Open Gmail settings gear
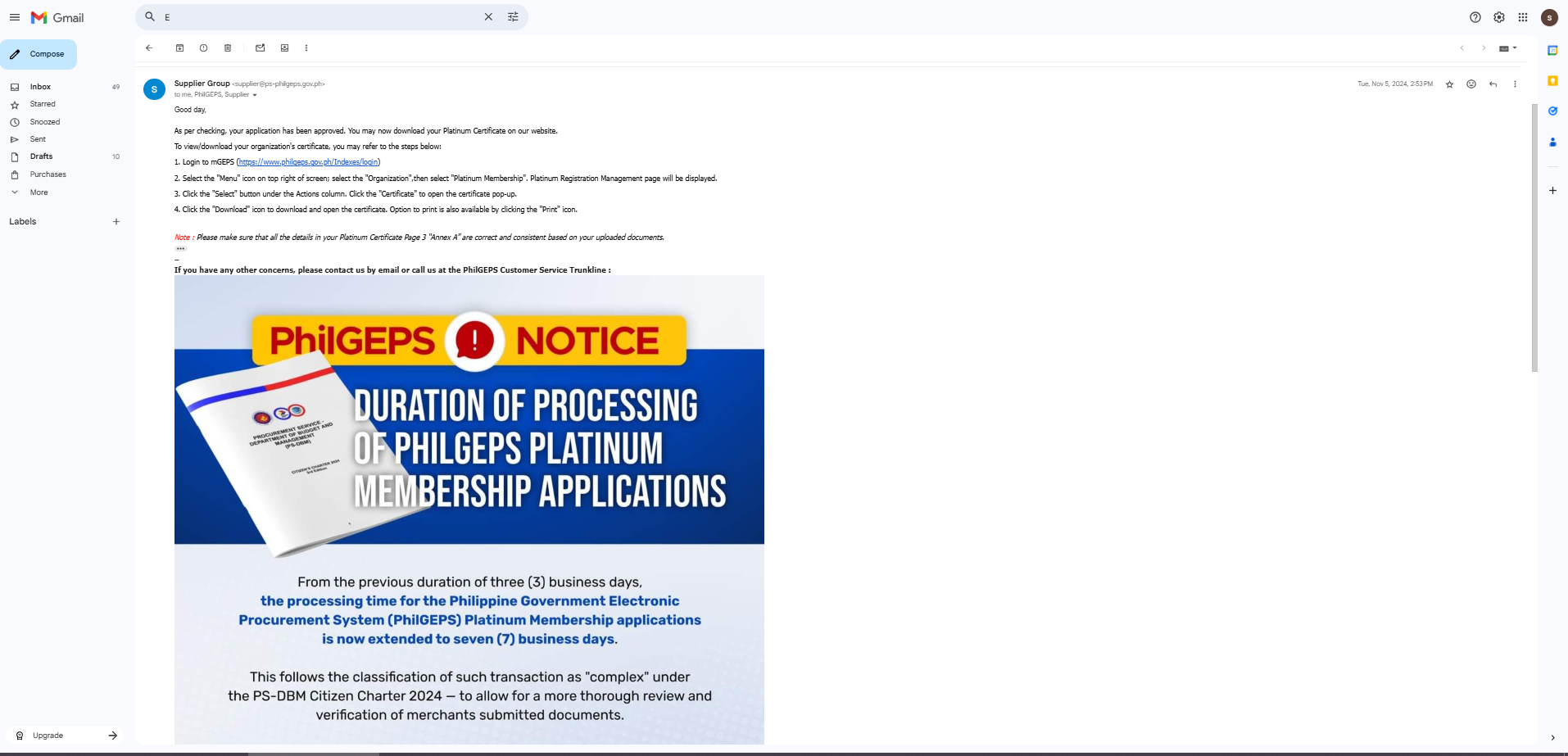Viewport: 1568px width, 756px height. [x=1498, y=17]
